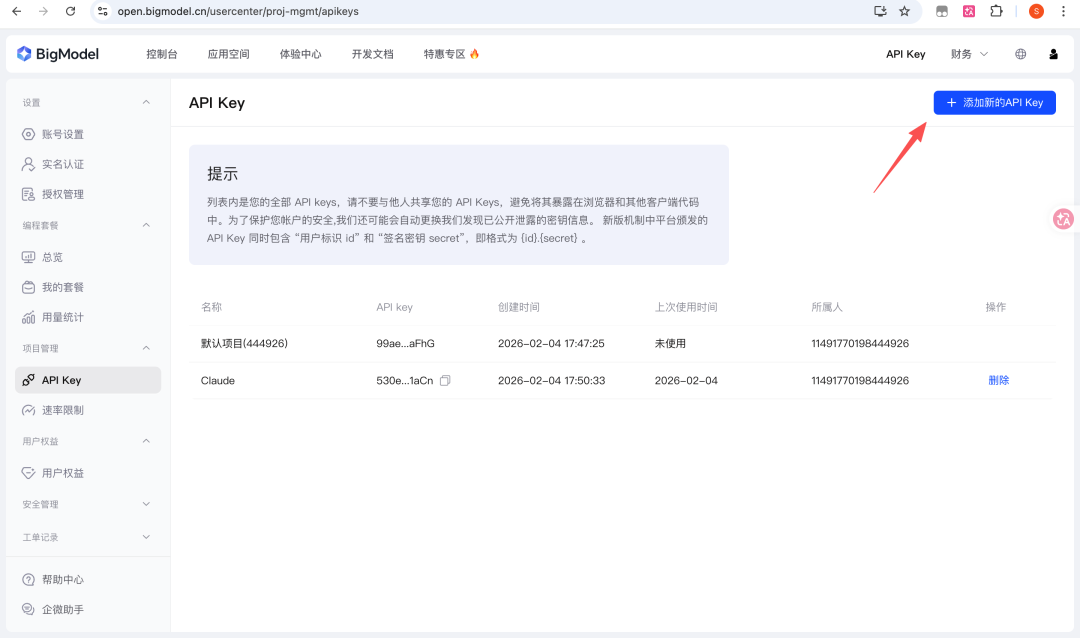Click the Claude name cell

pos(218,380)
